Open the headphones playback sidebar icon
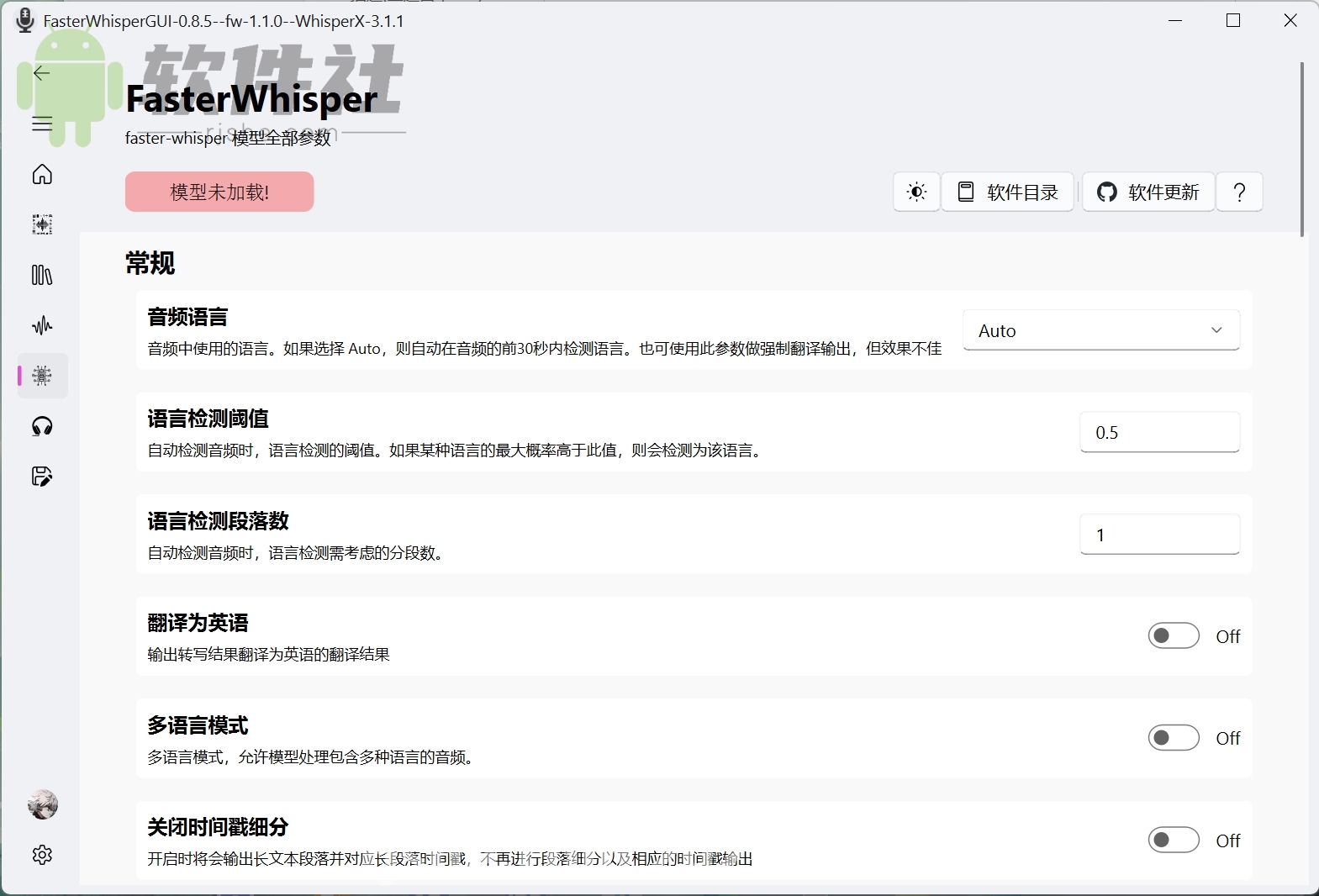The width and height of the screenshot is (1319, 896). (42, 426)
